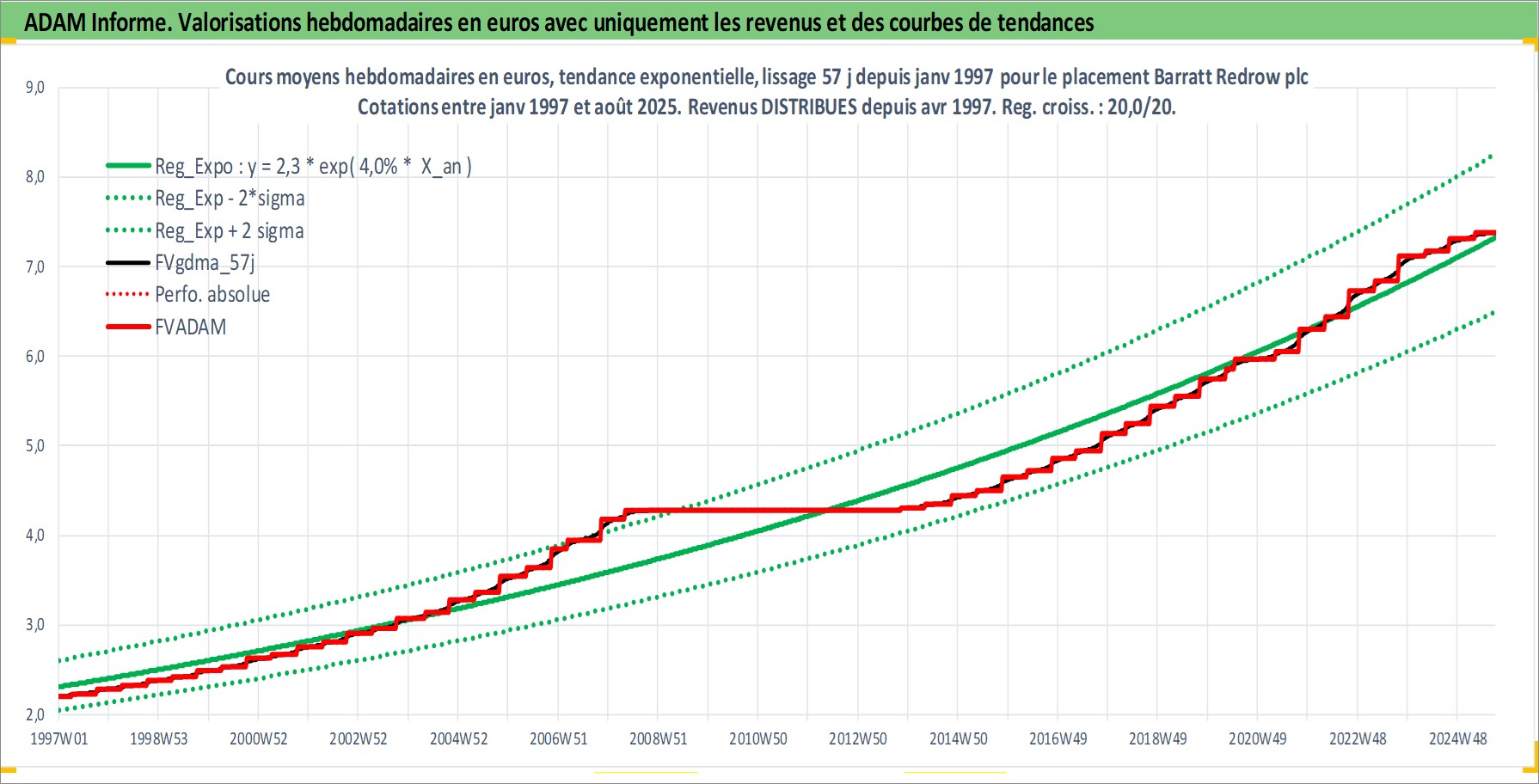Click legend entry 'Perfo. absolue'

pyautogui.click(x=212, y=295)
